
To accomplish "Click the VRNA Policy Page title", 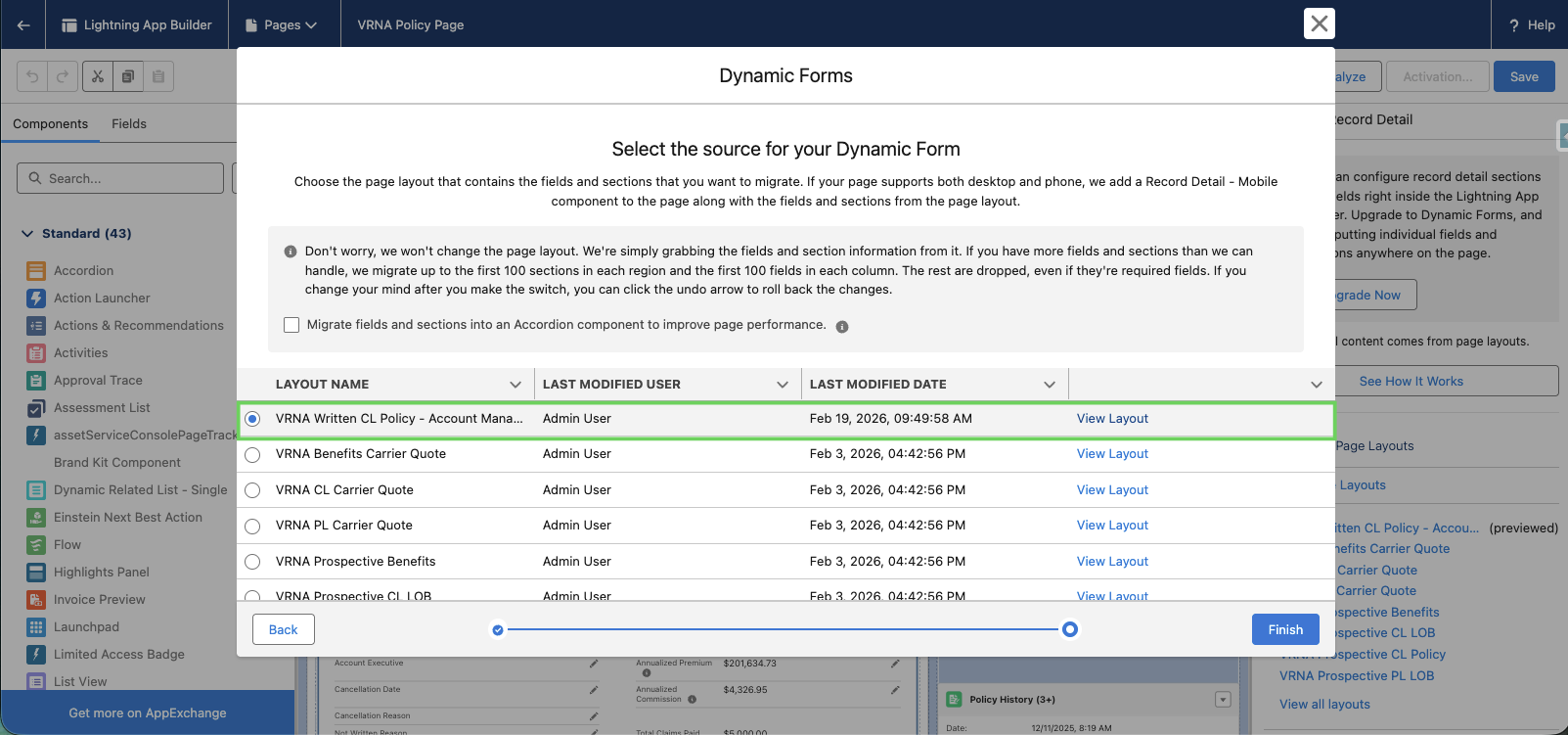I will [x=411, y=25].
